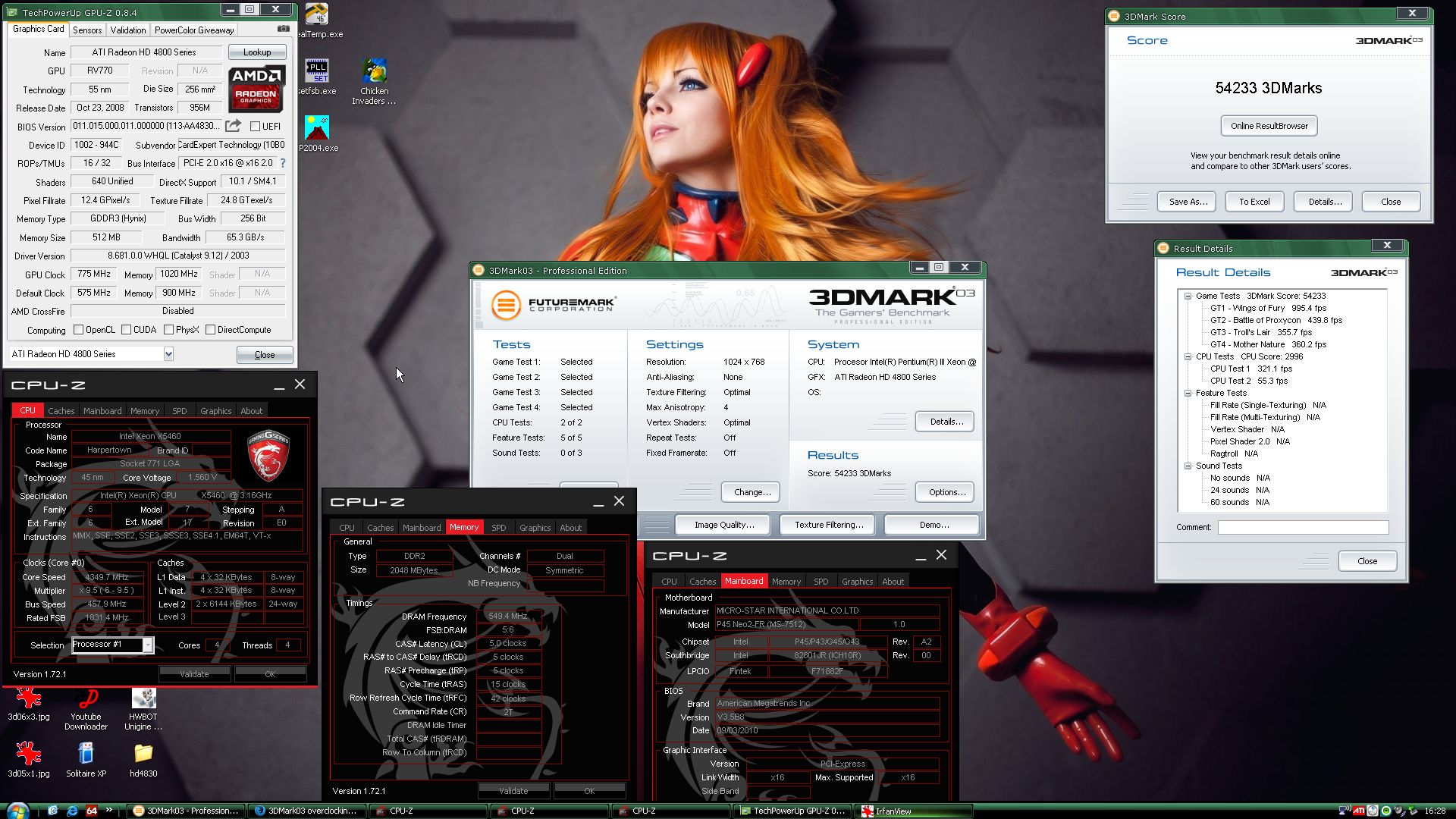Switch to the Validation tab in GPU-Z
Viewport: 1456px width, 819px height.
coord(128,30)
